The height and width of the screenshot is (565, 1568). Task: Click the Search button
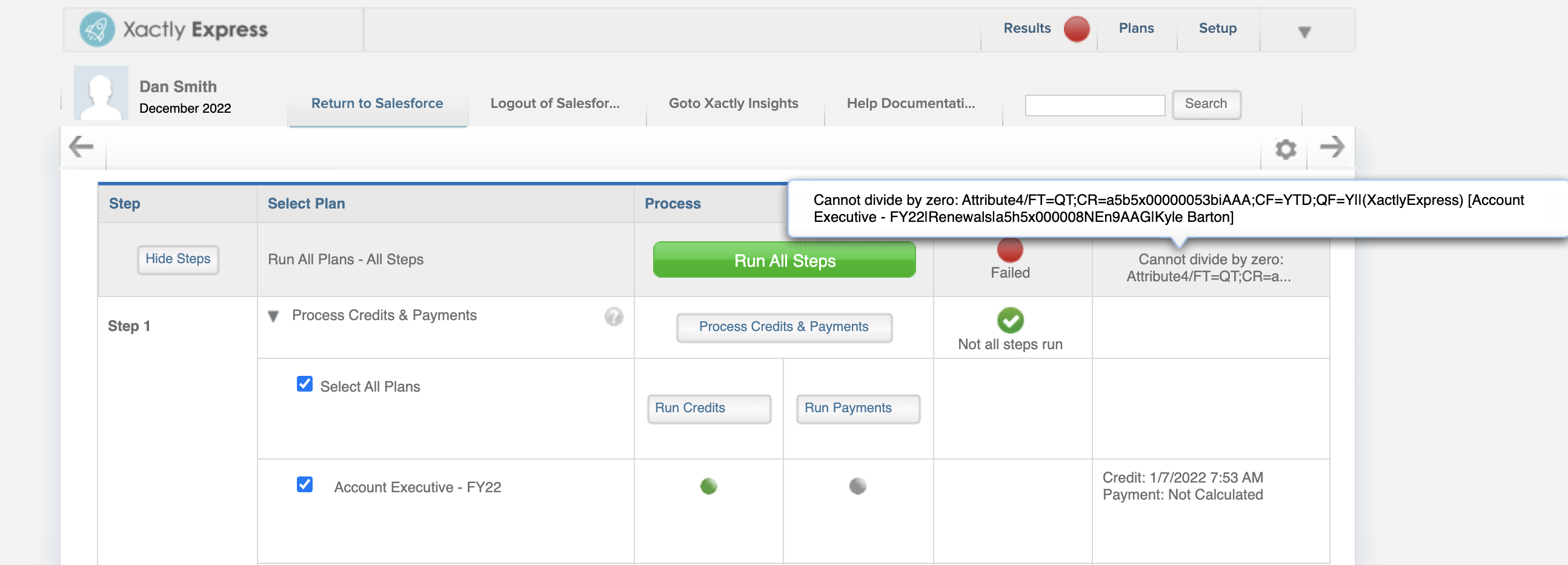pyautogui.click(x=1206, y=104)
